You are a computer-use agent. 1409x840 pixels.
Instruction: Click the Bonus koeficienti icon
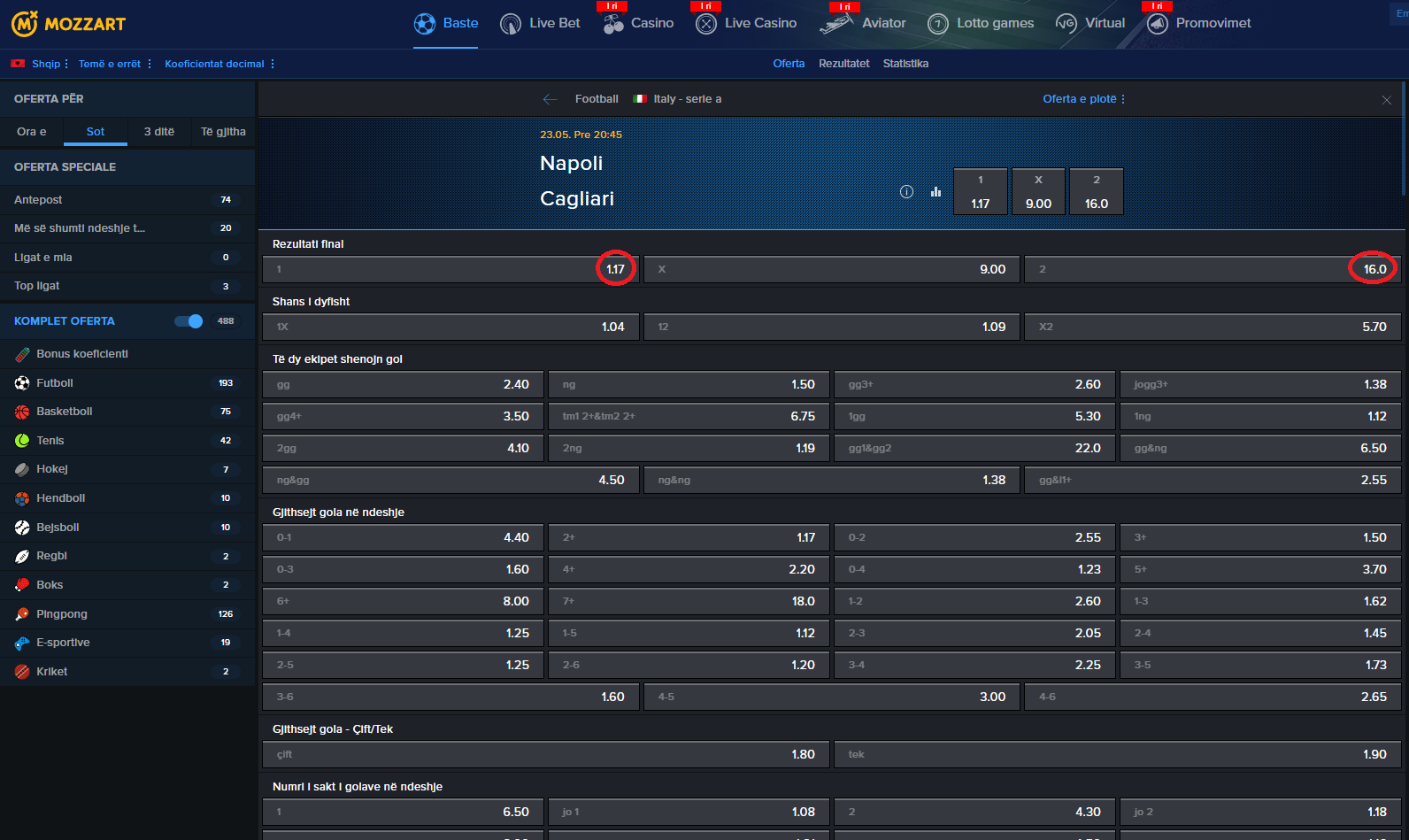click(x=22, y=354)
